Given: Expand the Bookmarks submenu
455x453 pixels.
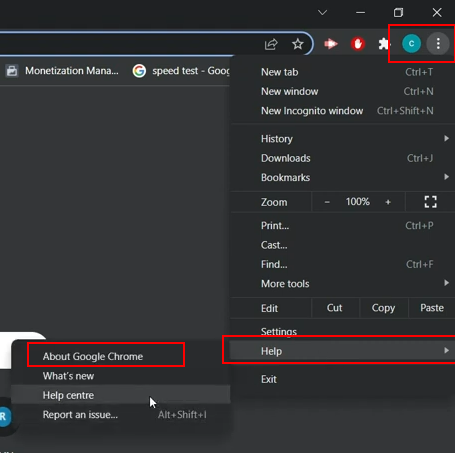Looking at the screenshot, I should pos(343,177).
